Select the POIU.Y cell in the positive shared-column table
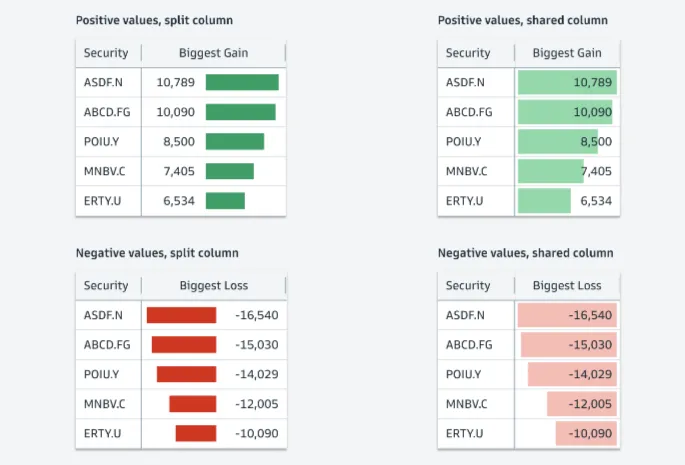This screenshot has width=685, height=465. tap(463, 142)
